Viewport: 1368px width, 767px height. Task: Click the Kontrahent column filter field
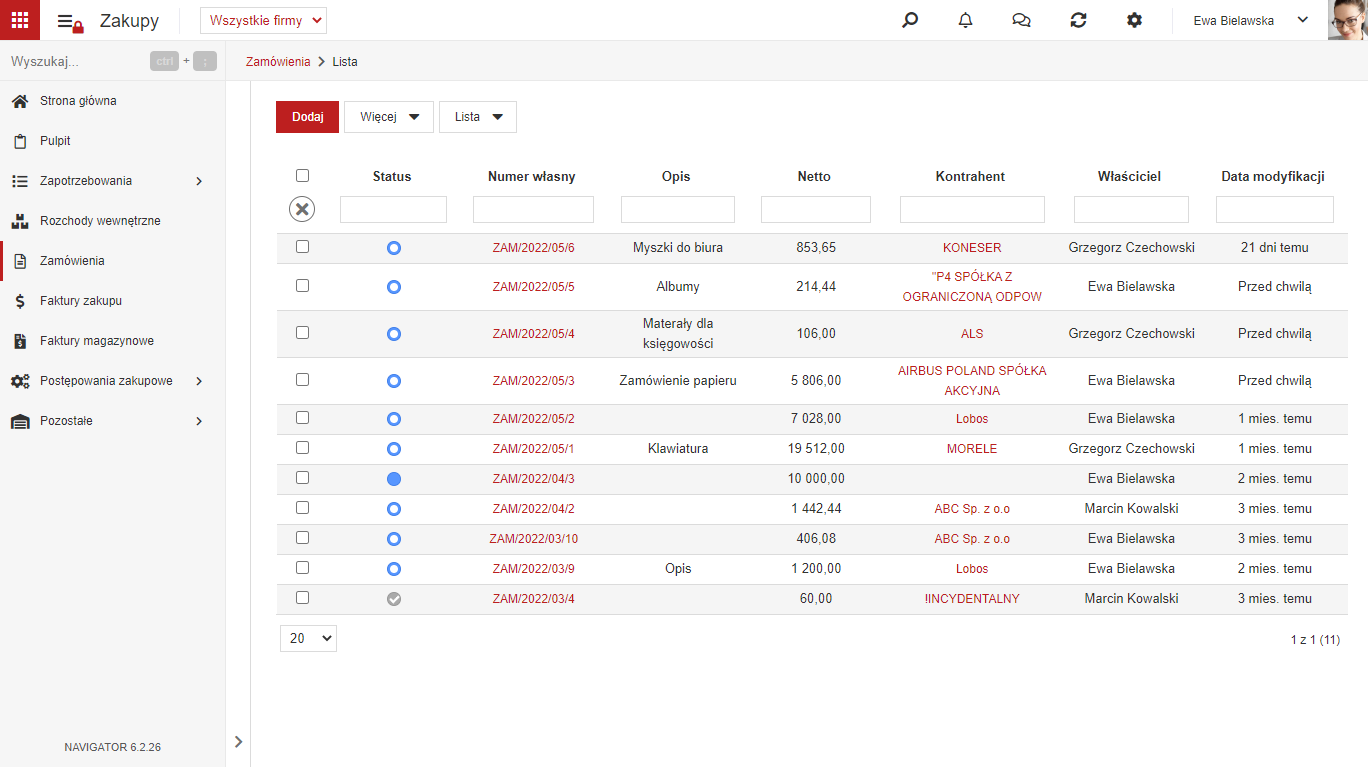tap(972, 209)
